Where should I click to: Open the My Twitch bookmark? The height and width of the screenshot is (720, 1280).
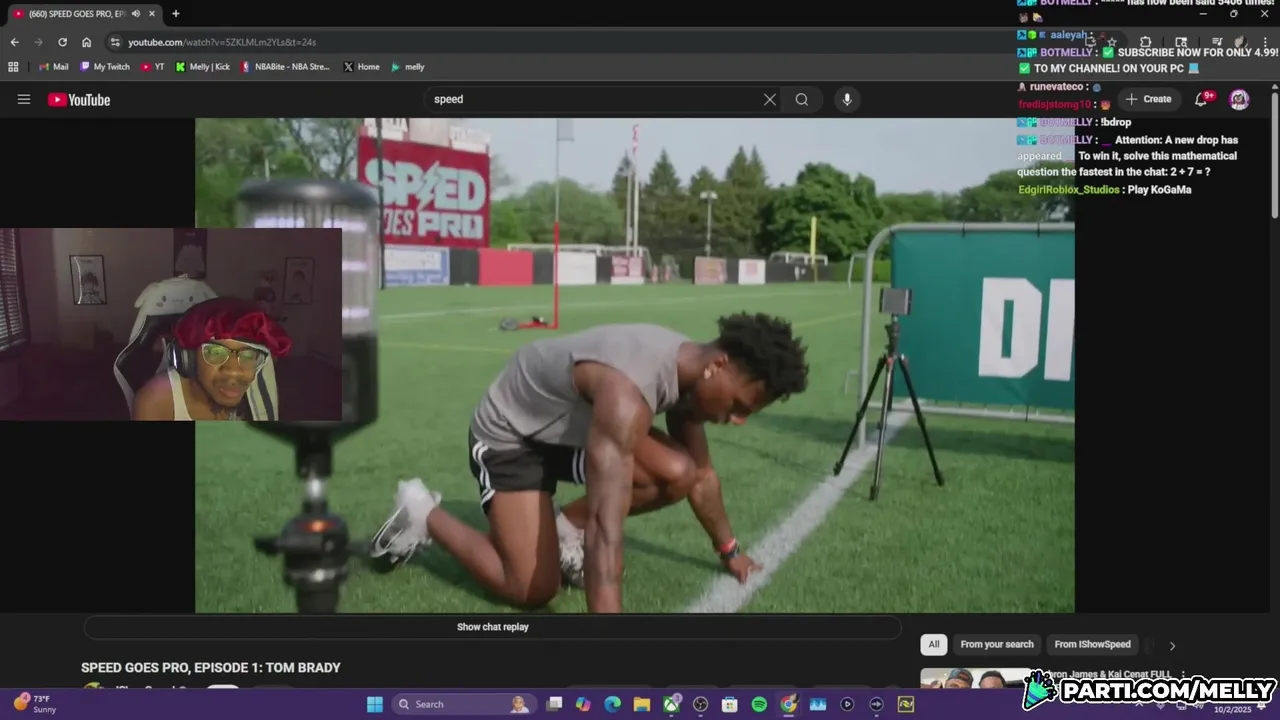click(x=105, y=67)
